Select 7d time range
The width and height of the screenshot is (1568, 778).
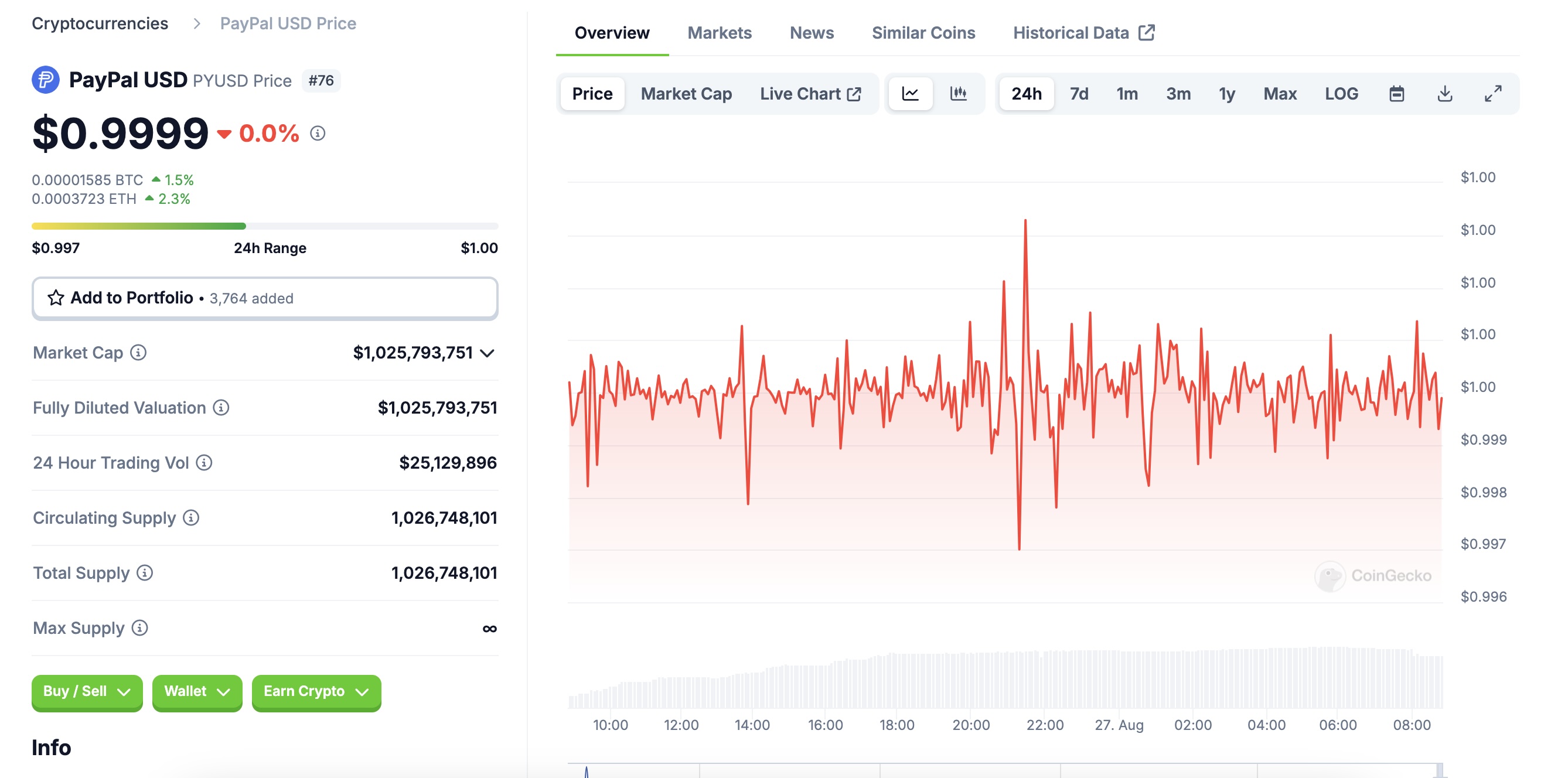click(x=1079, y=94)
